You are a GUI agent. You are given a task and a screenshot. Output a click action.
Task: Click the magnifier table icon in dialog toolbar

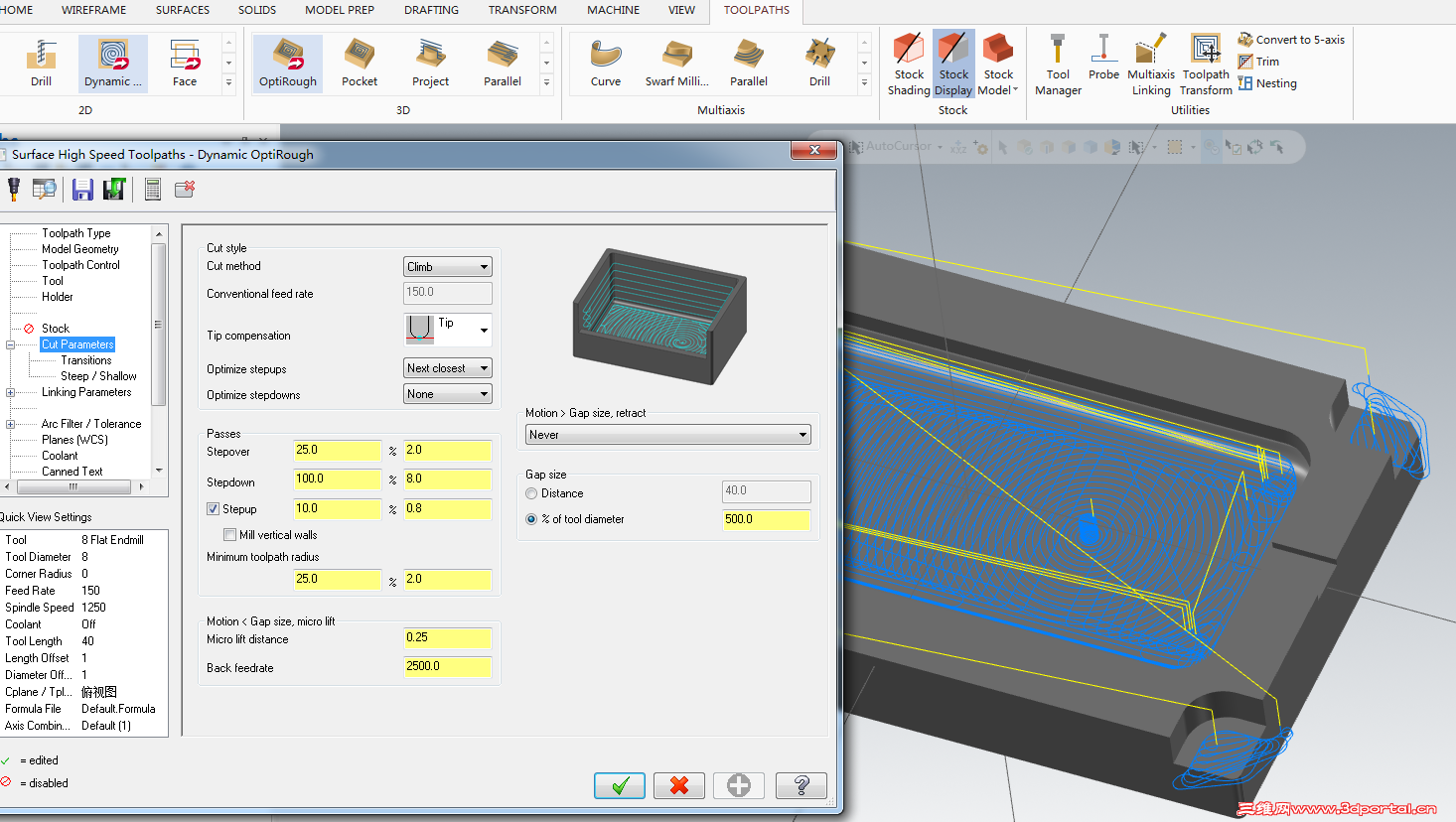pos(45,189)
